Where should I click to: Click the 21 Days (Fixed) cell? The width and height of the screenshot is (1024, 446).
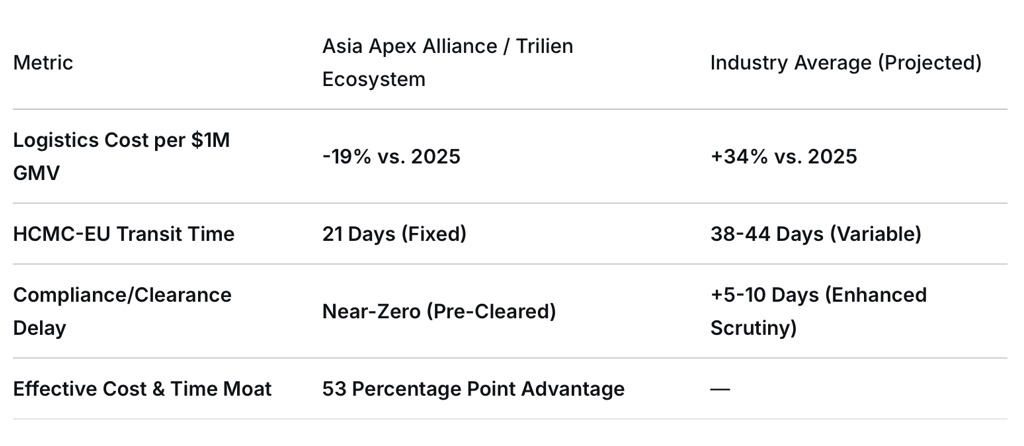[x=394, y=234]
